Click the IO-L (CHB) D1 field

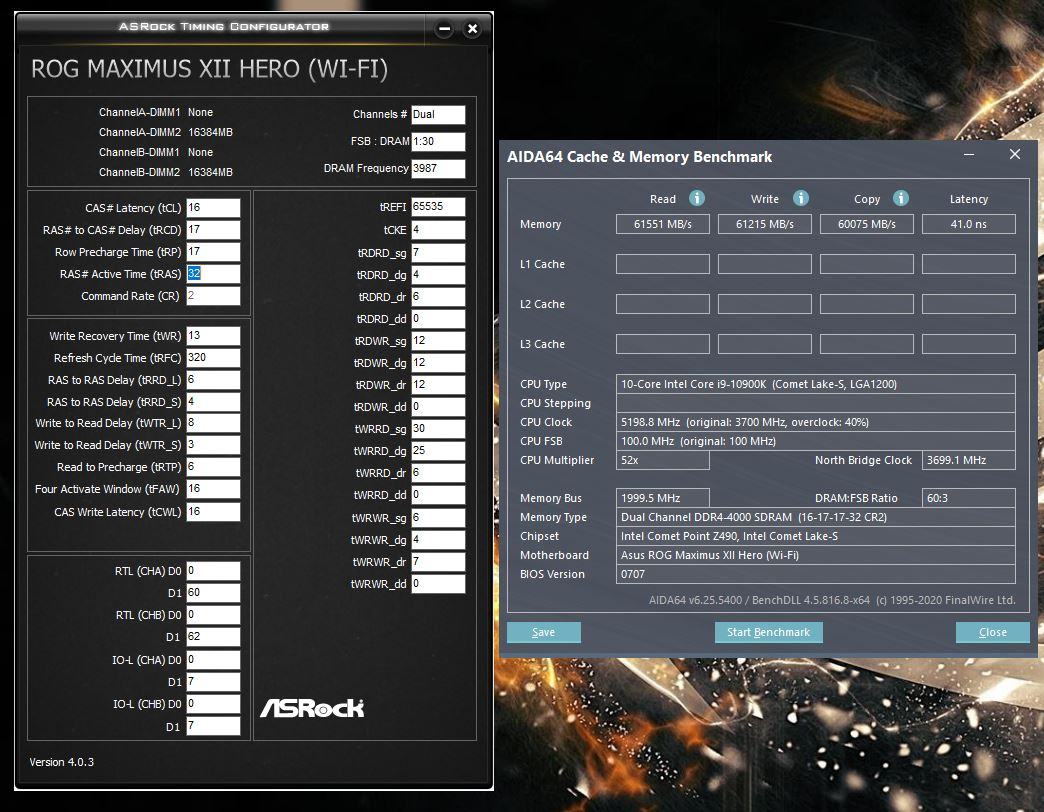point(213,725)
